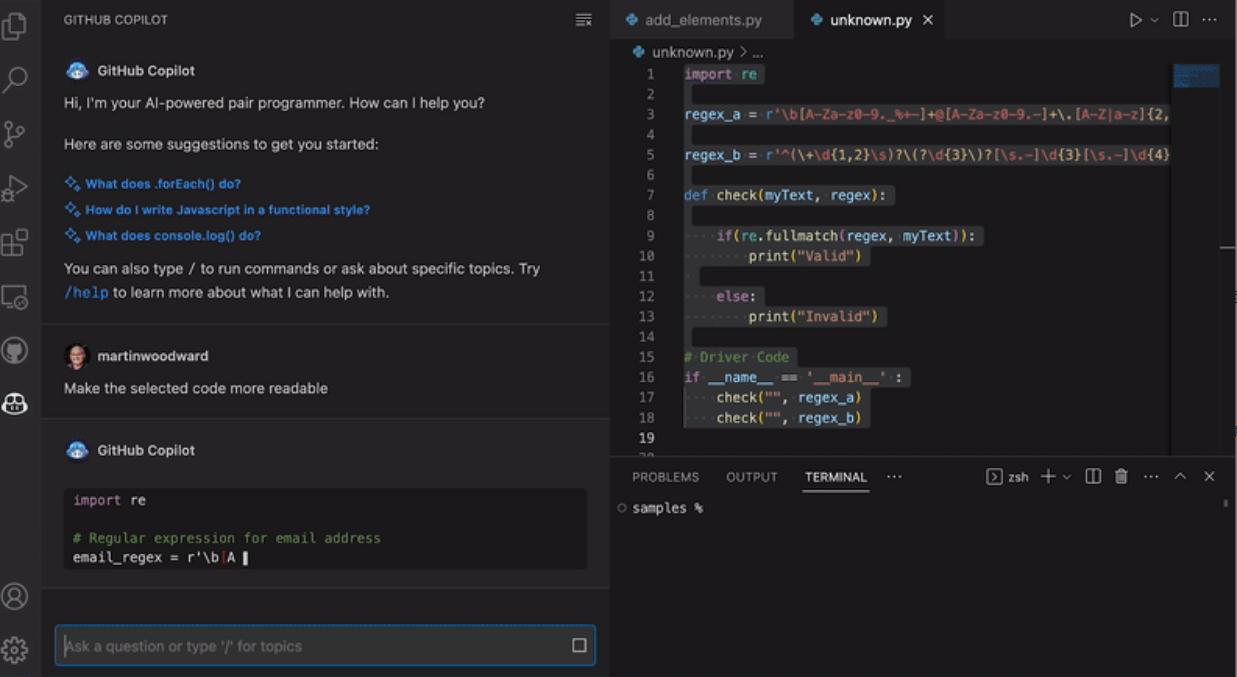Maximize the panel with up chevron
1237x677 pixels.
(x=1180, y=477)
